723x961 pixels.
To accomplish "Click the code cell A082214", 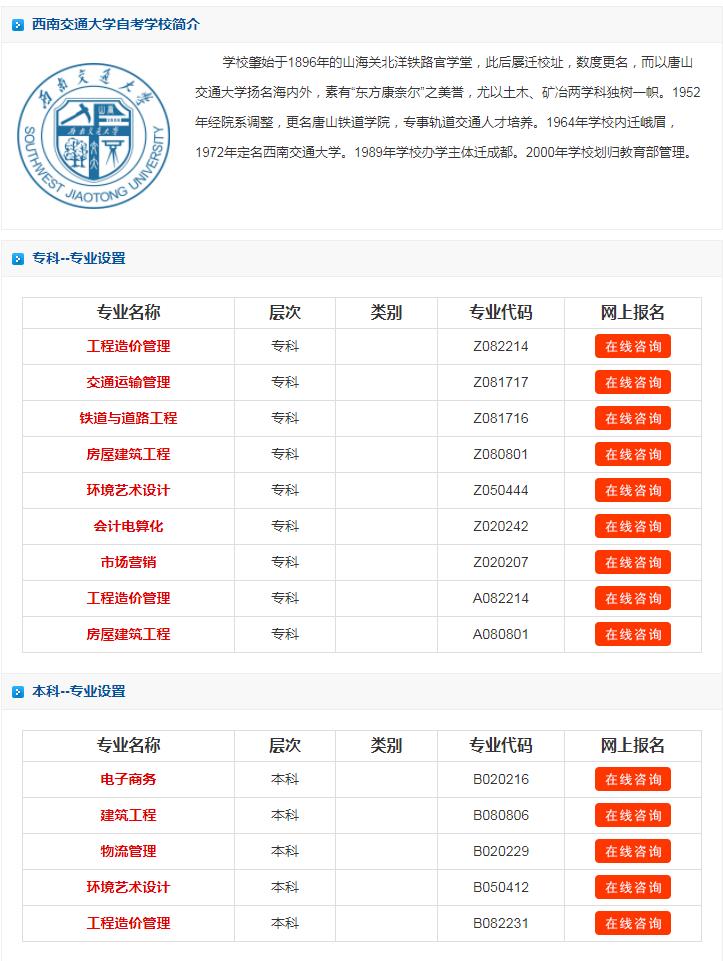I will pyautogui.click(x=501, y=598).
